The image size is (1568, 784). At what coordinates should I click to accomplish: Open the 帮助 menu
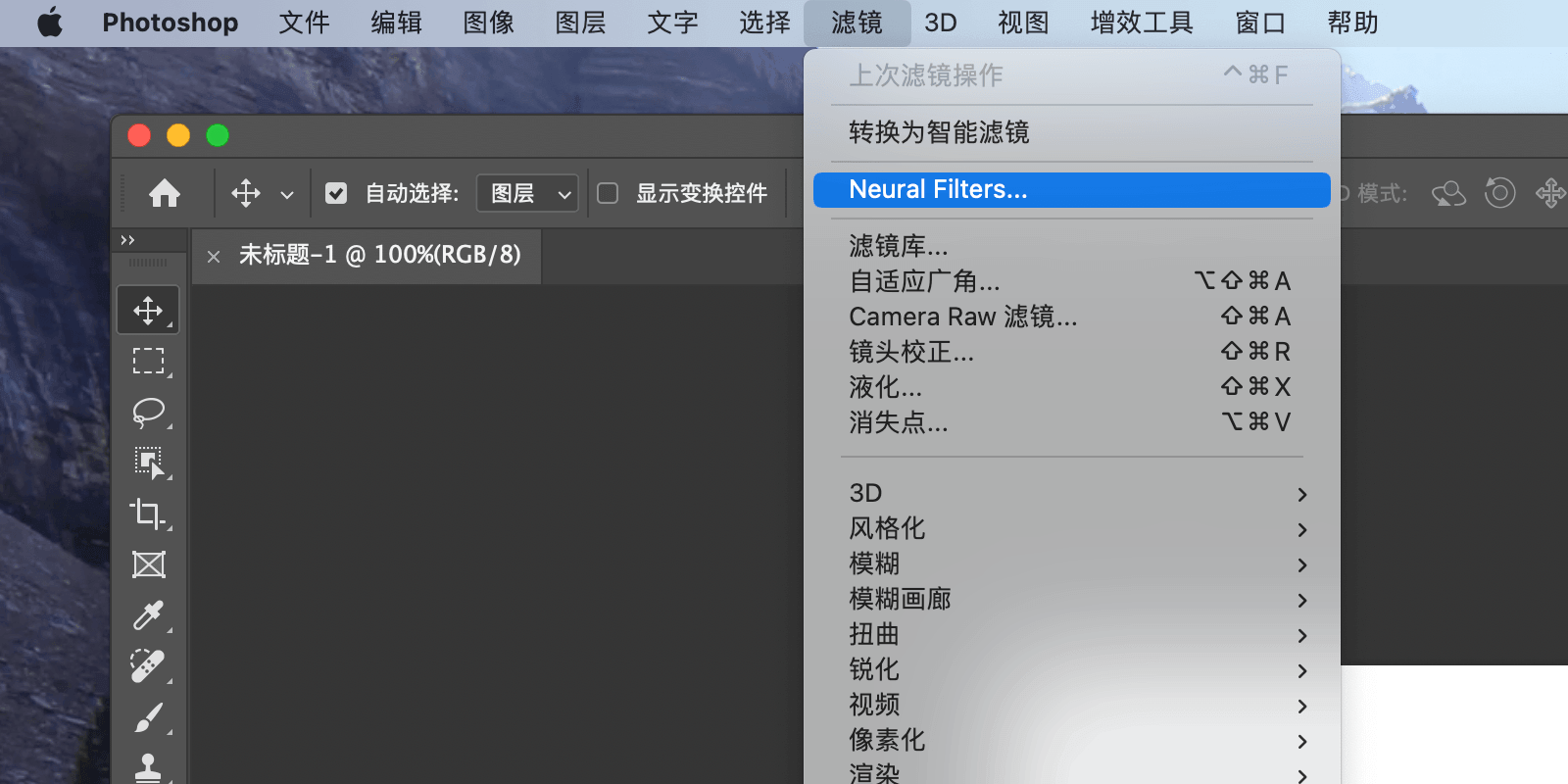pos(1352,23)
